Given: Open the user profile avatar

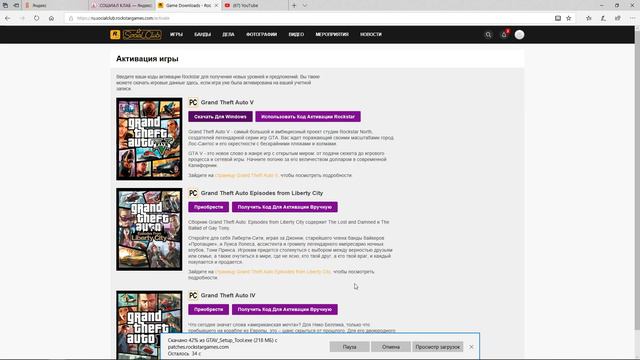Looking at the screenshot, I should pos(519,35).
